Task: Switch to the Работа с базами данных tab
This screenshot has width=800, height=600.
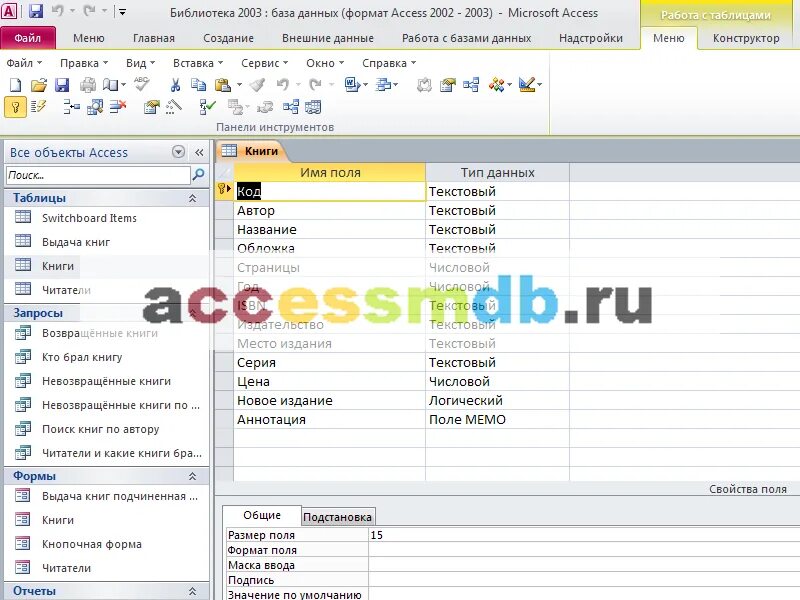Action: 466,38
